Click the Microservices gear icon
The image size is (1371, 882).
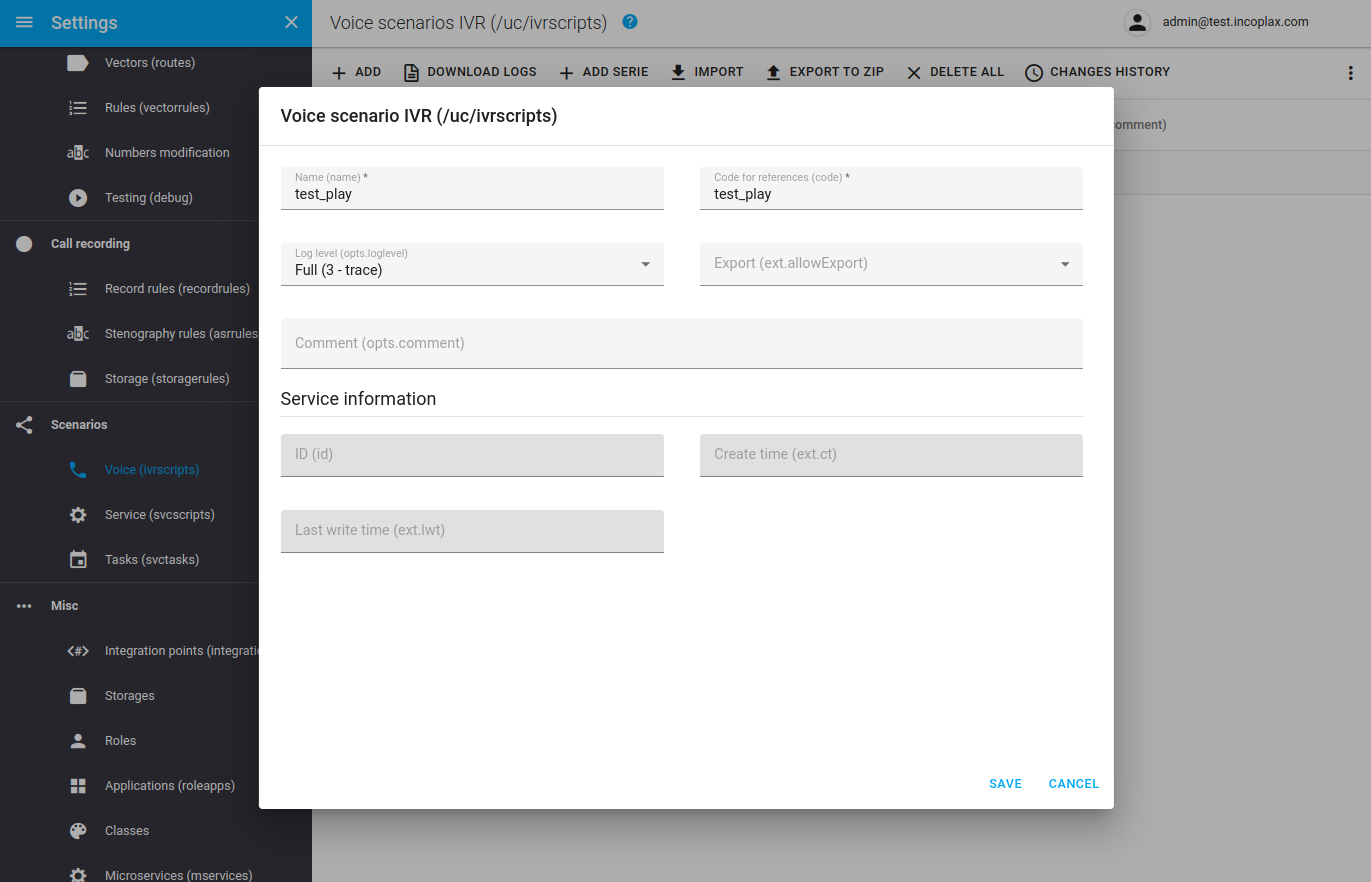(78, 875)
